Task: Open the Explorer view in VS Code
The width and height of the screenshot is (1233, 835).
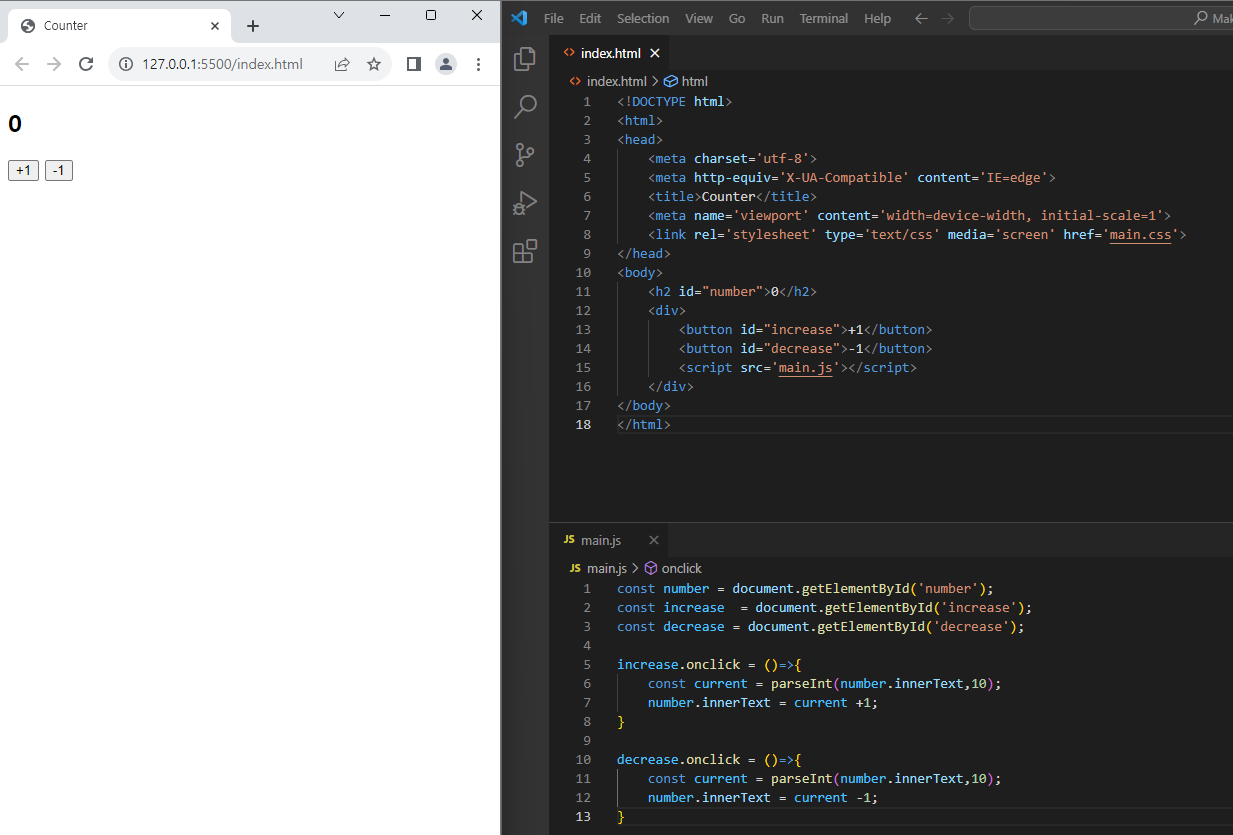Action: [x=525, y=59]
